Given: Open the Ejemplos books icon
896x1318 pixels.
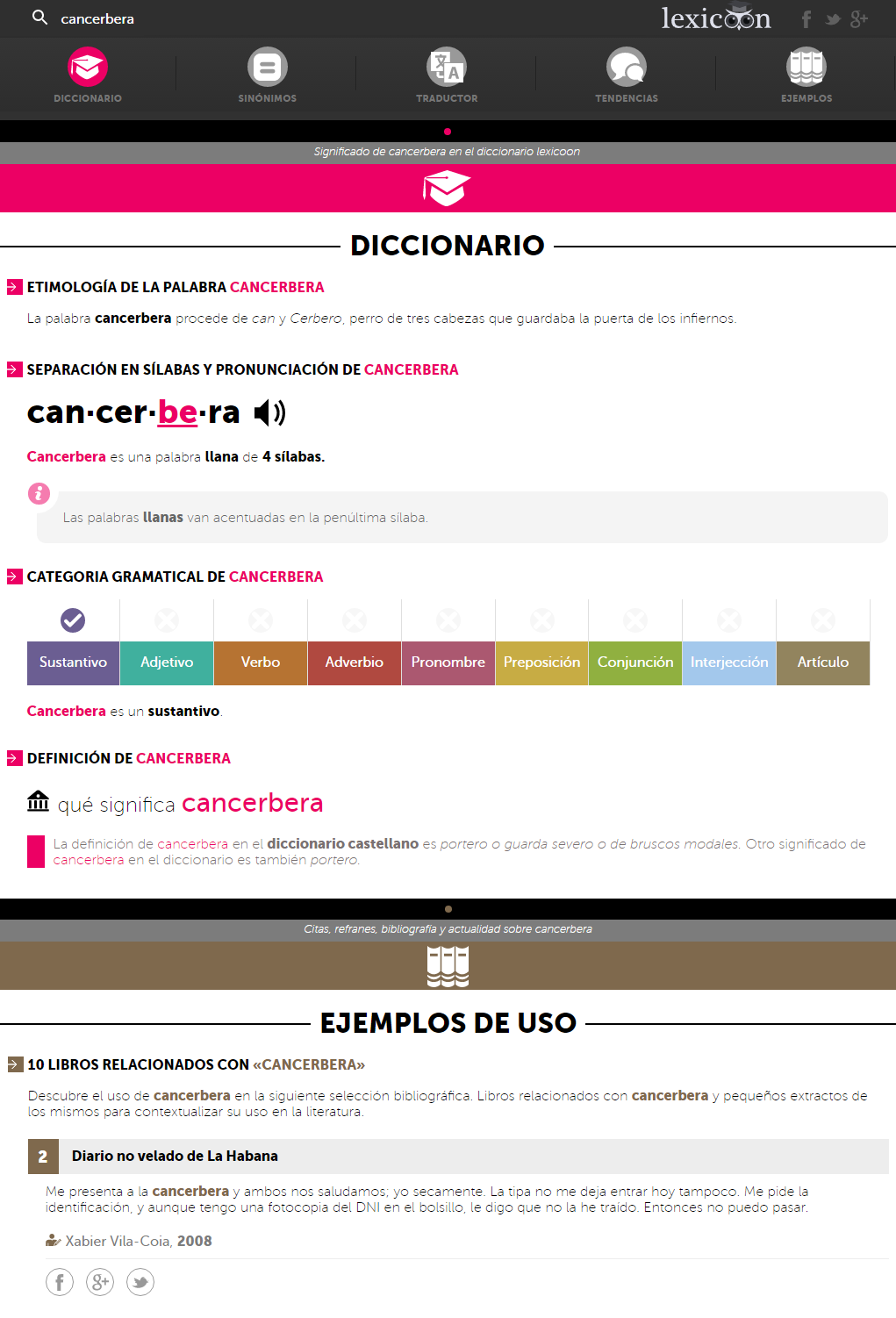Looking at the screenshot, I should coord(806,67).
